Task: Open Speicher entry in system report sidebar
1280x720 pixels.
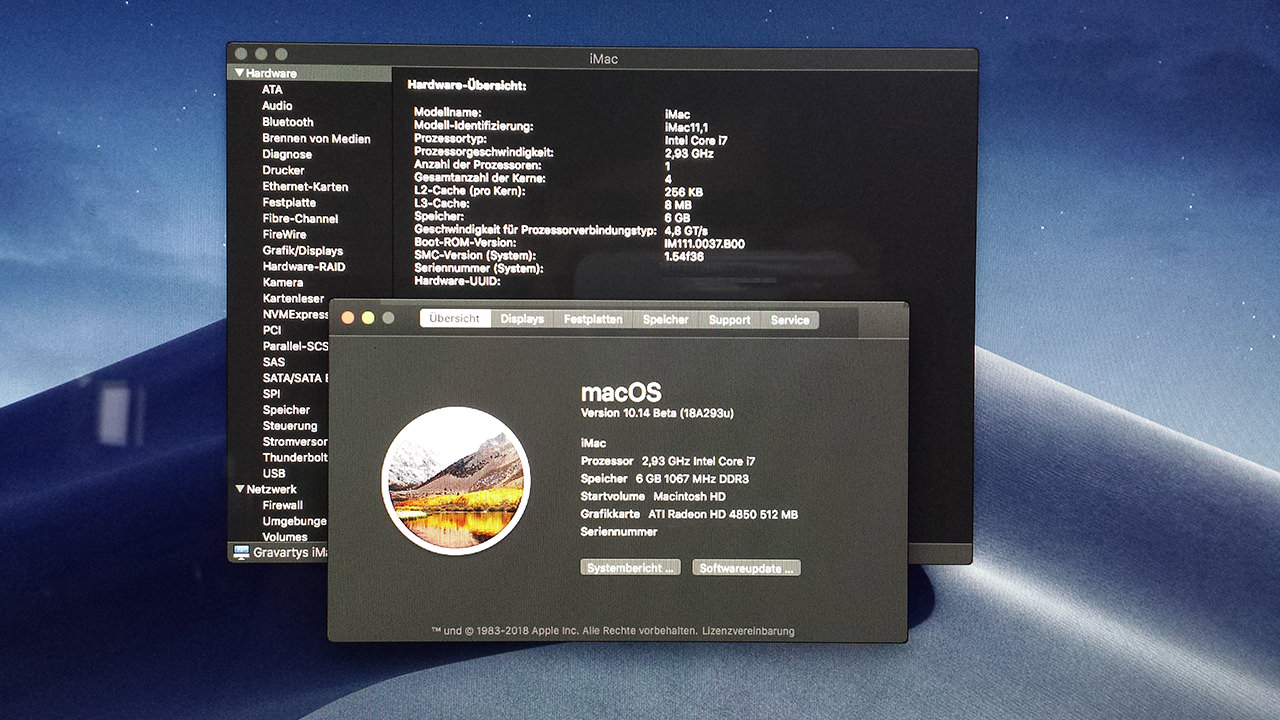Action: tap(286, 410)
